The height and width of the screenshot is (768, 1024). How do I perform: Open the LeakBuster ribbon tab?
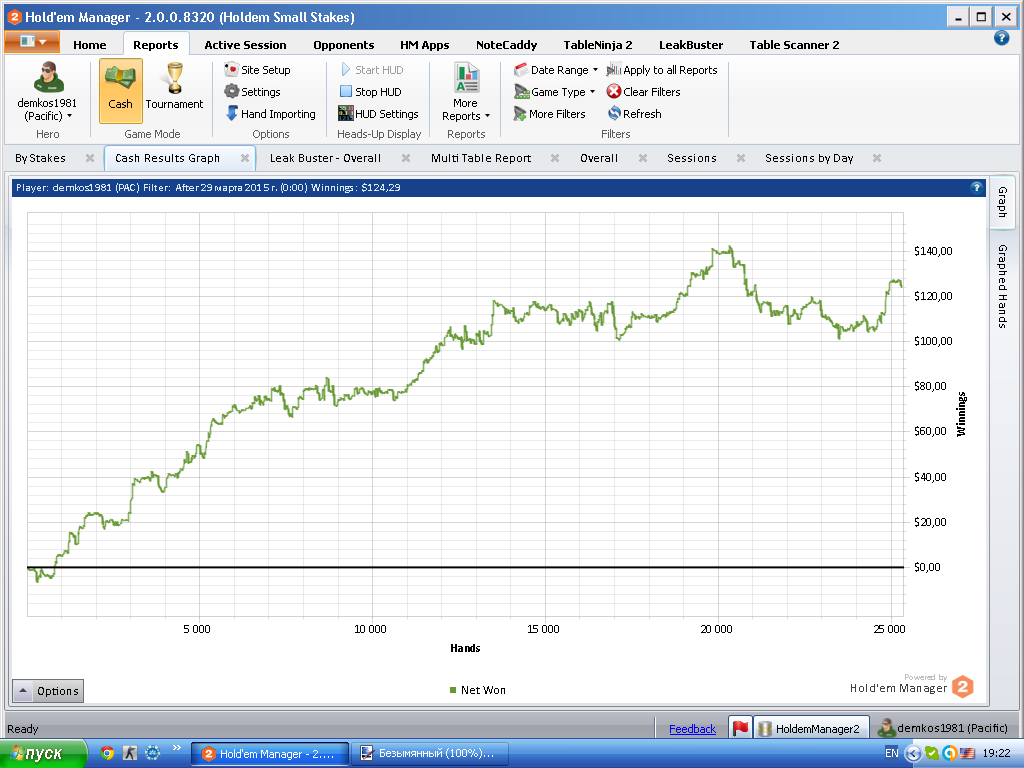tap(691, 45)
